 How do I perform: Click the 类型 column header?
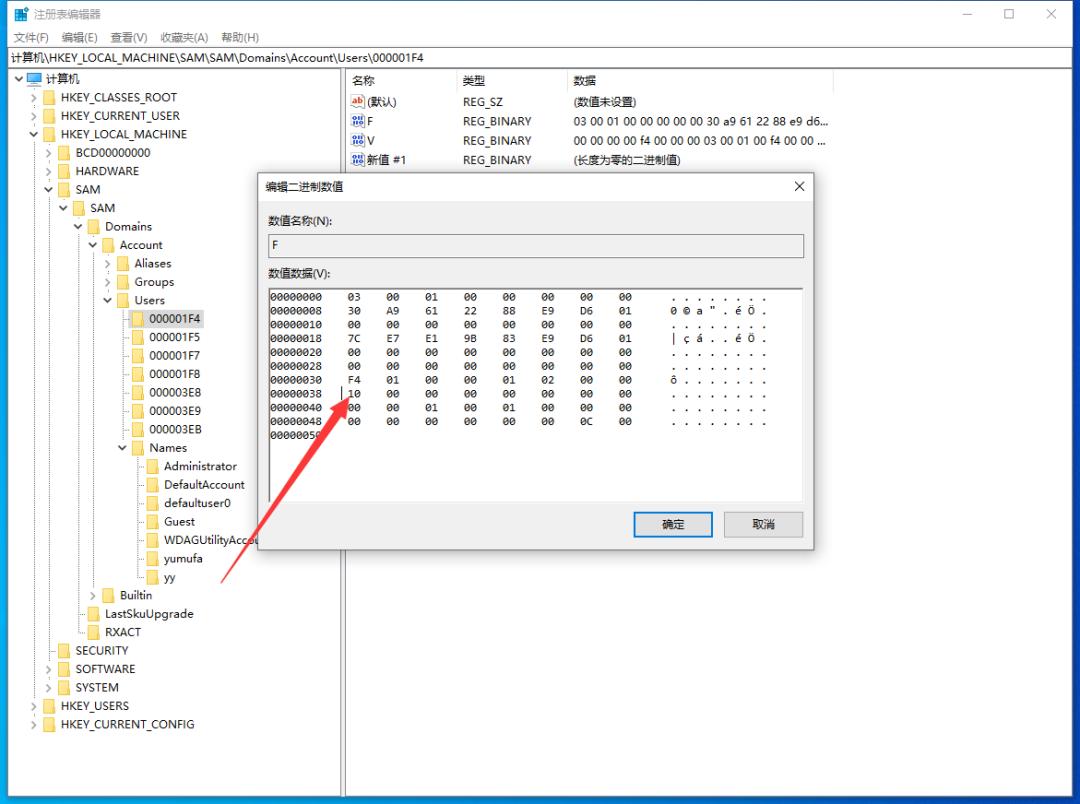click(473, 80)
